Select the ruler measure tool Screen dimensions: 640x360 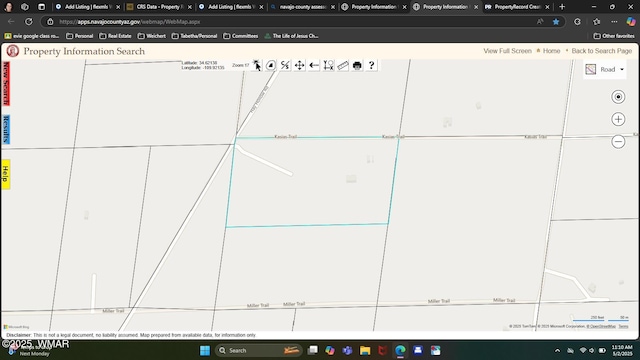(x=343, y=65)
